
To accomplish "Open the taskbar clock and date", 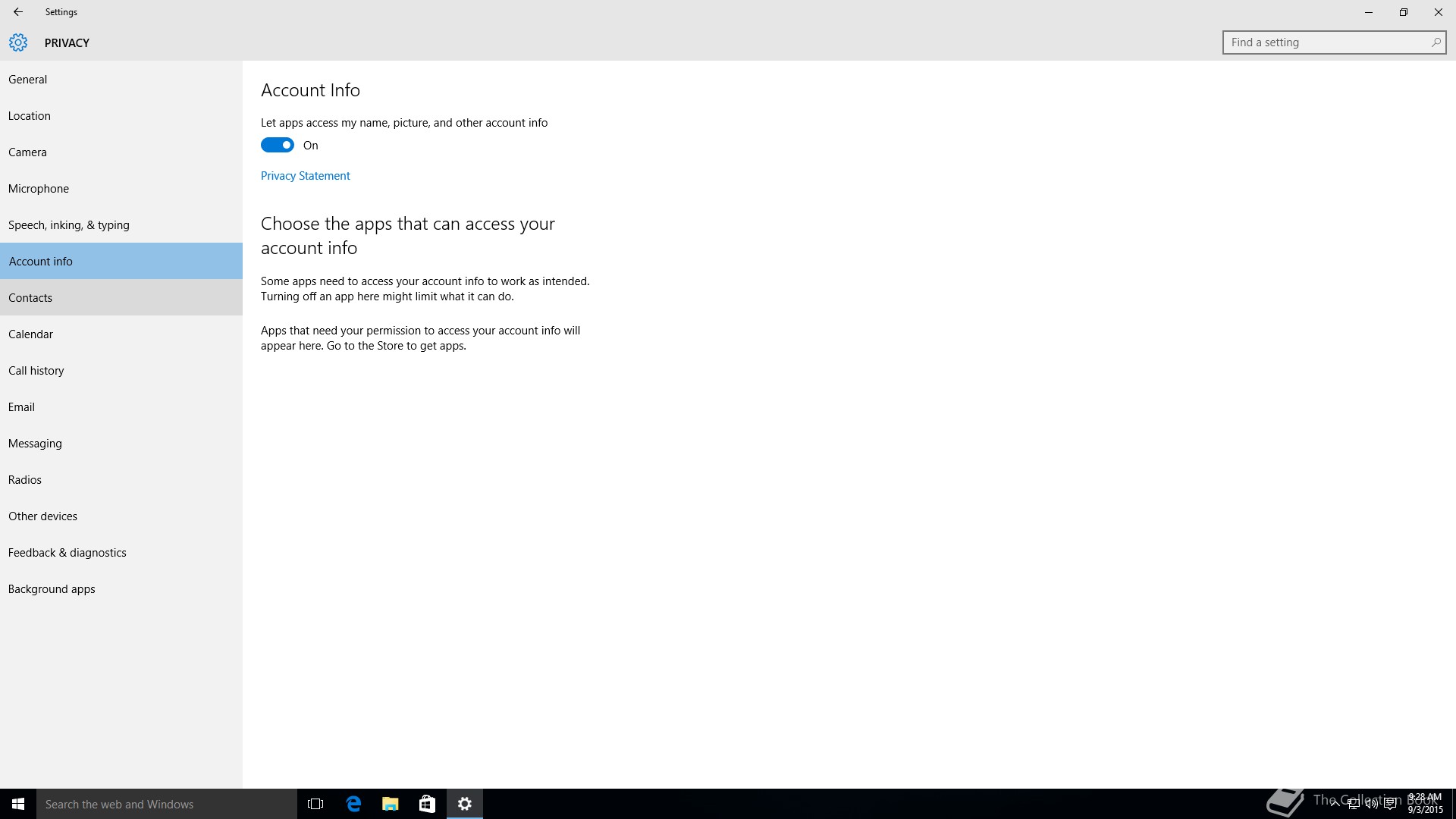I will click(x=1425, y=804).
